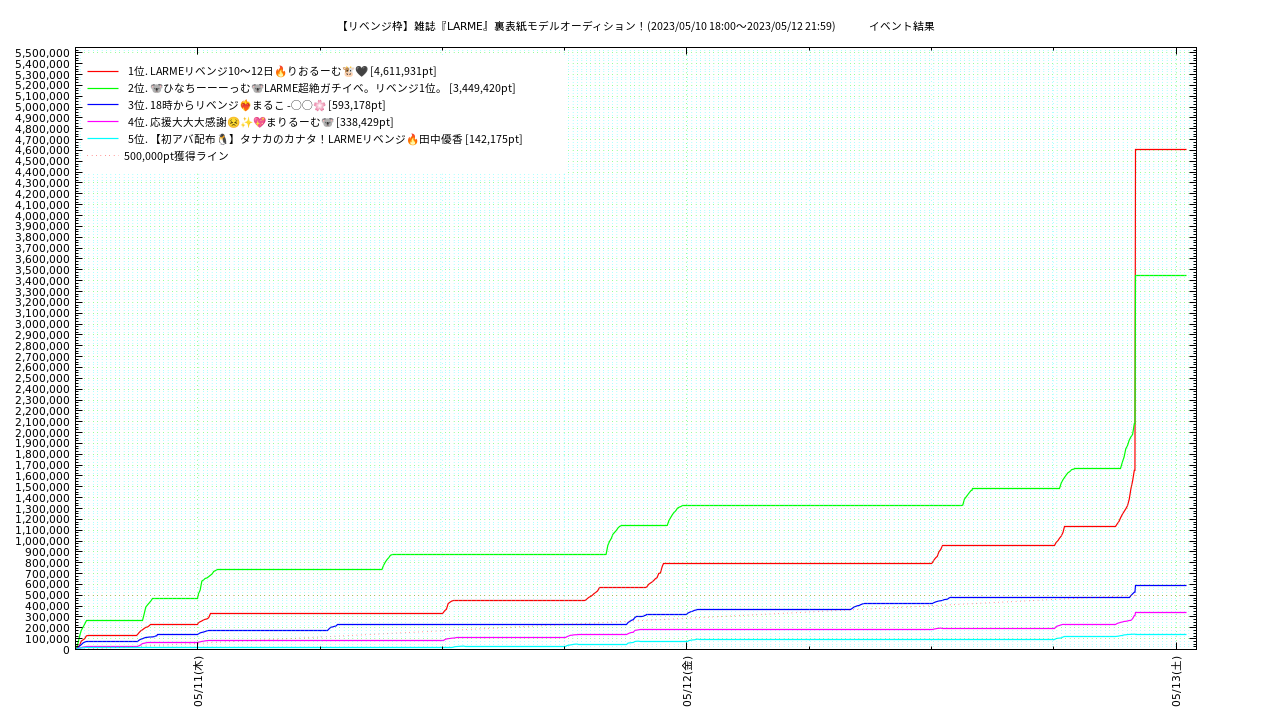The width and height of the screenshot is (1280, 720).
Task: Click the heart-on-fire emoji in the 3rd place legend
Action: pyautogui.click(x=245, y=106)
